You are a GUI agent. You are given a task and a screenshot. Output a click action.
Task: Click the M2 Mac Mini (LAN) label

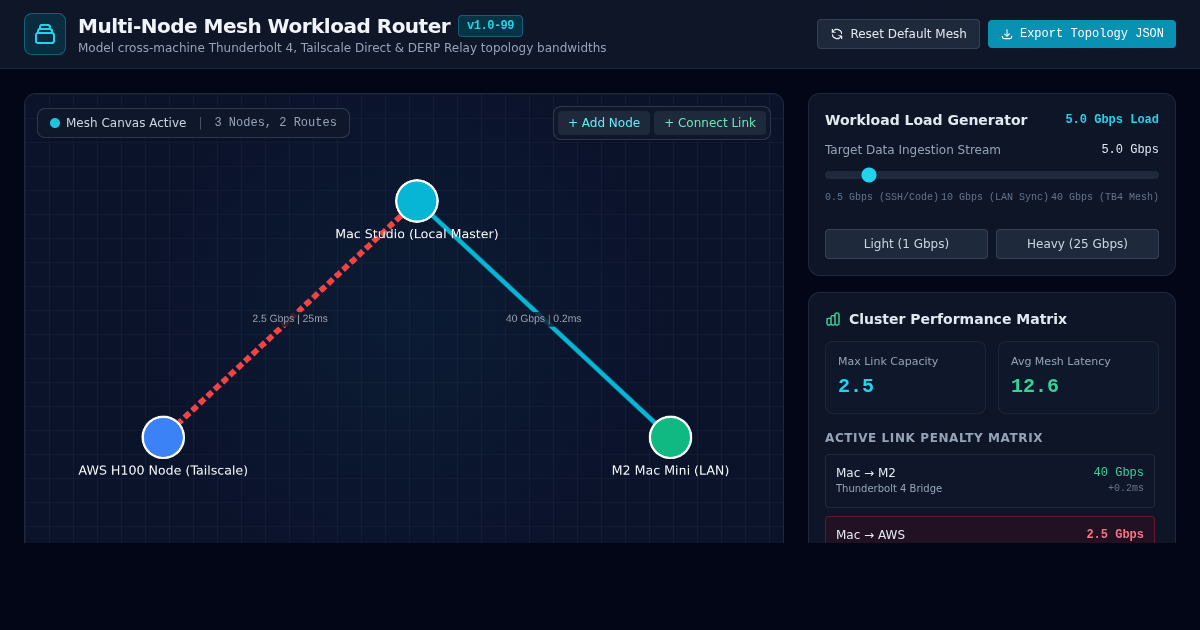[x=670, y=470]
